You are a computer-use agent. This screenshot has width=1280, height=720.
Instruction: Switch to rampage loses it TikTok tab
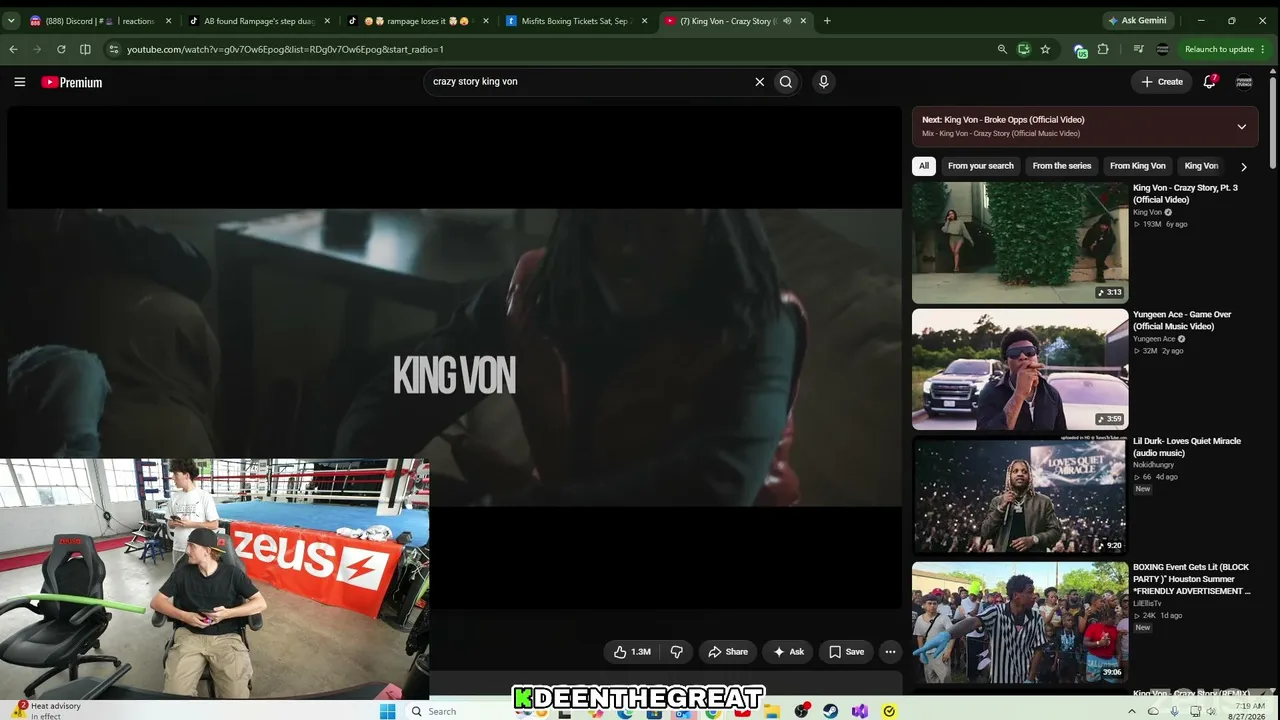(418, 21)
